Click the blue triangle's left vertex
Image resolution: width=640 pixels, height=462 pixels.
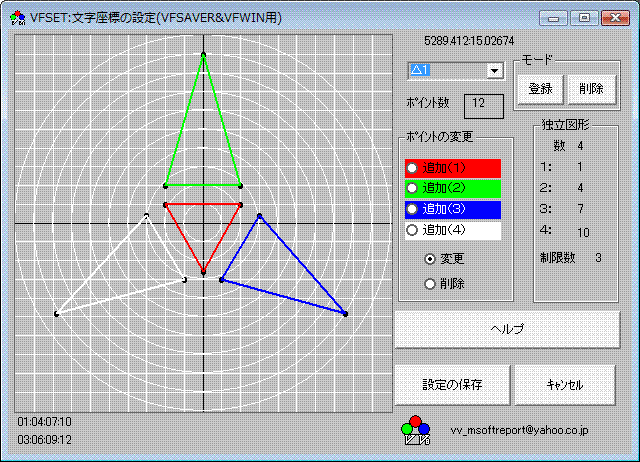[222, 280]
